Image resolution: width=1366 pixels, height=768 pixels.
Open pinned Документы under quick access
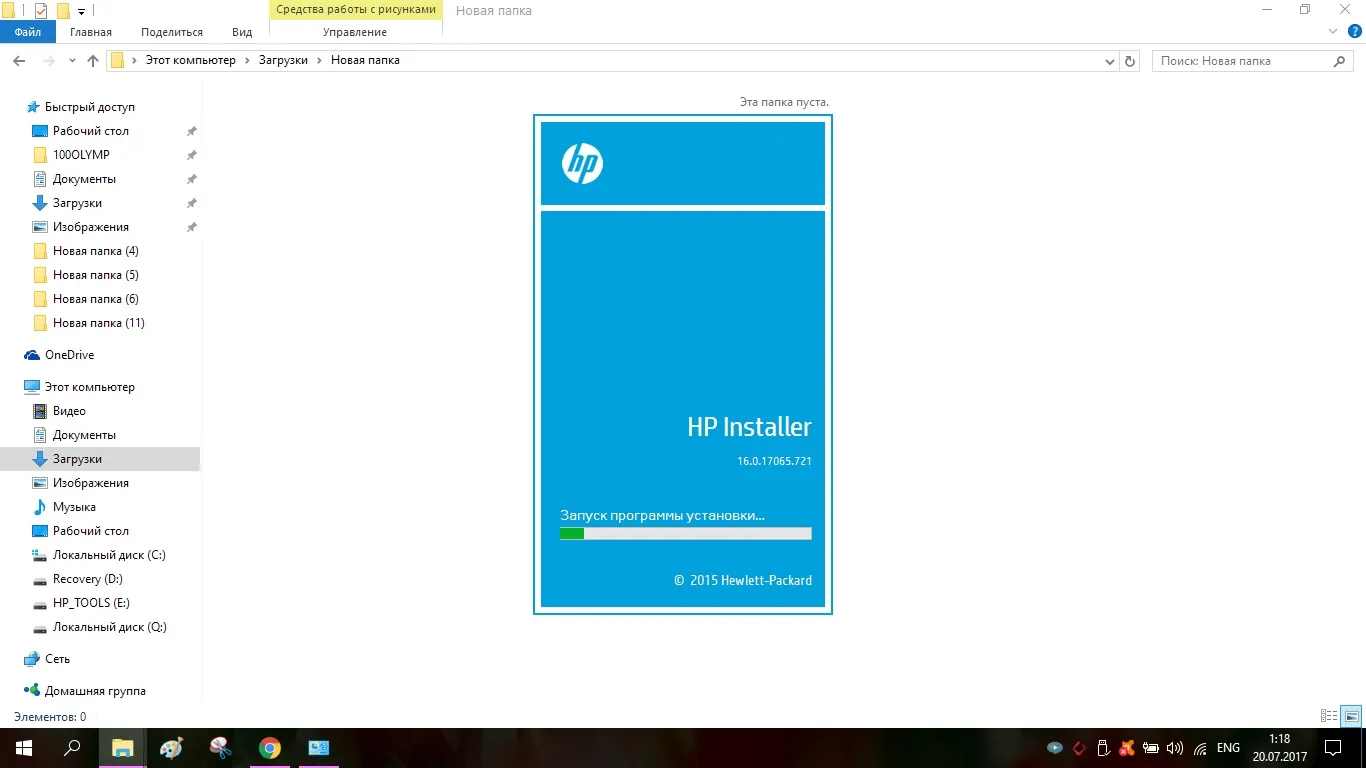click(x=84, y=179)
